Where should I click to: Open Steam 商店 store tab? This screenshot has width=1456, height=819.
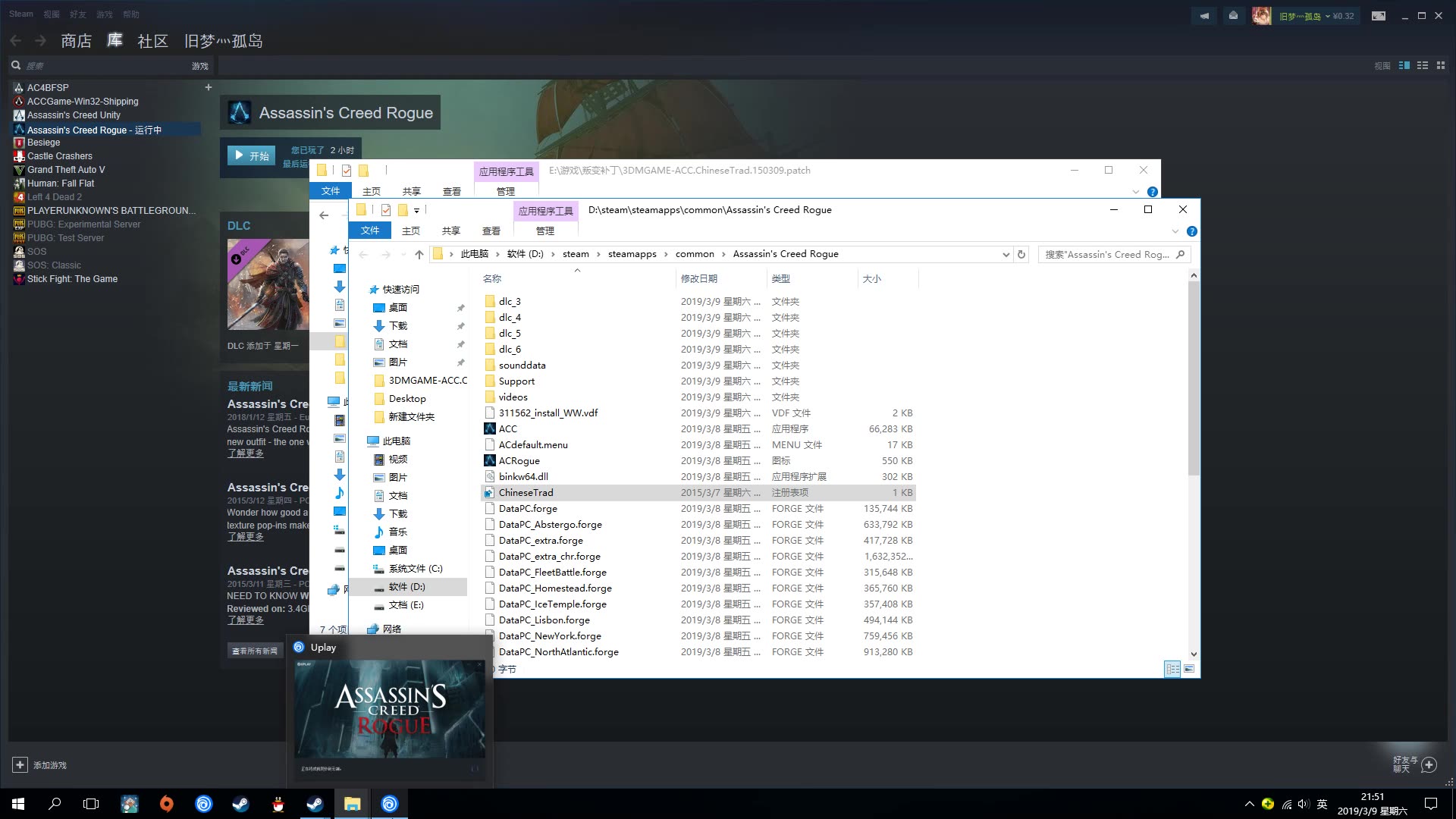77,41
